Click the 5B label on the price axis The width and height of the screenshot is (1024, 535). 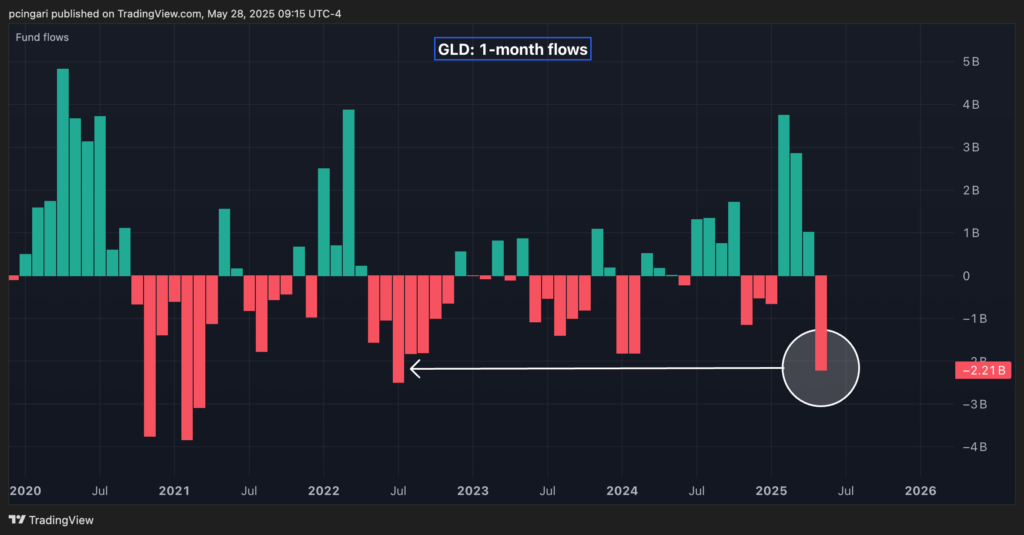(971, 61)
